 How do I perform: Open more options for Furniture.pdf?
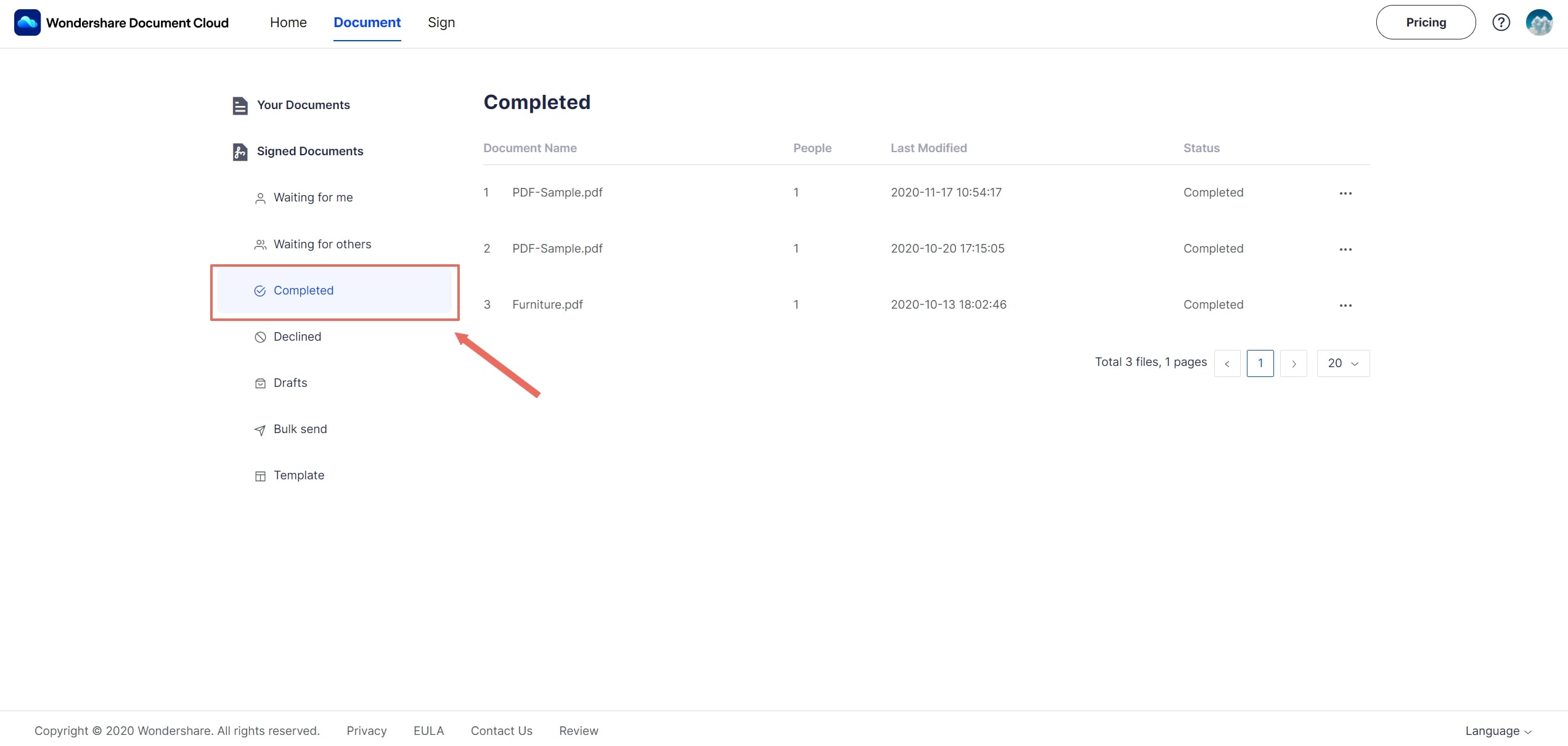click(x=1345, y=306)
